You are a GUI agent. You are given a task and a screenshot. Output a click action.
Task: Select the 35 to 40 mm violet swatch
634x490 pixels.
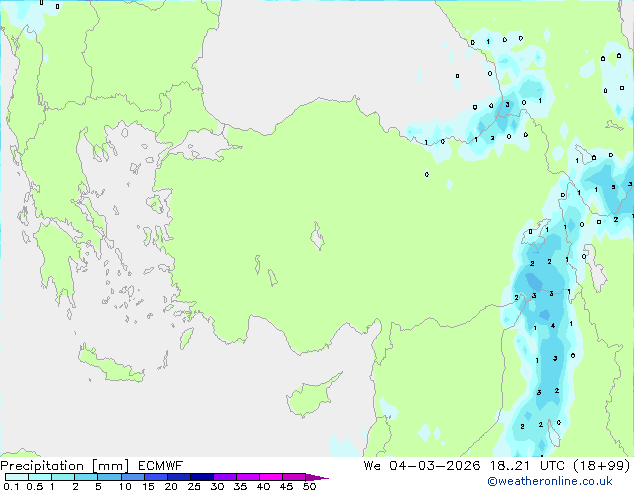pyautogui.click(x=247, y=477)
